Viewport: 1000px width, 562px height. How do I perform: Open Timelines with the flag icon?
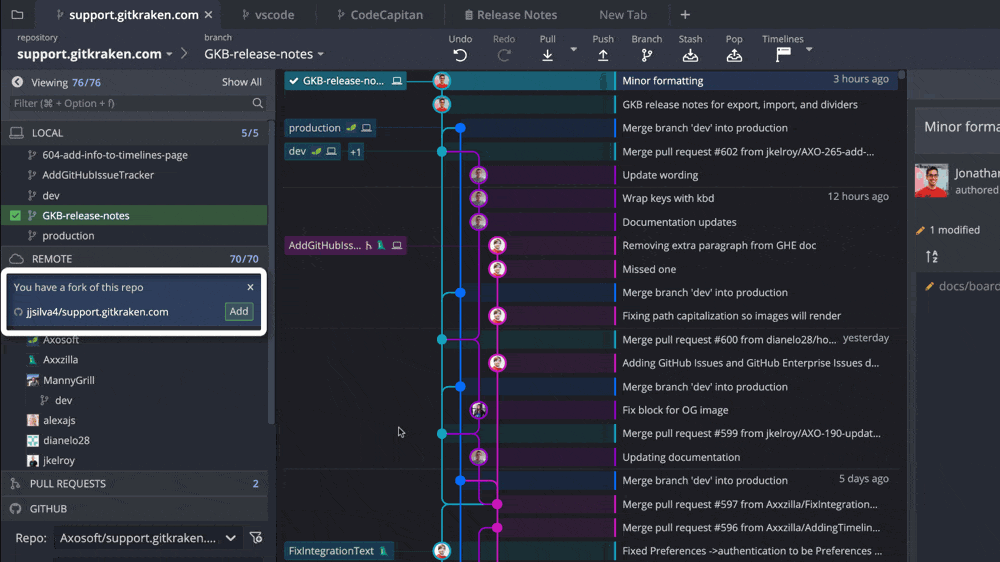pos(783,55)
